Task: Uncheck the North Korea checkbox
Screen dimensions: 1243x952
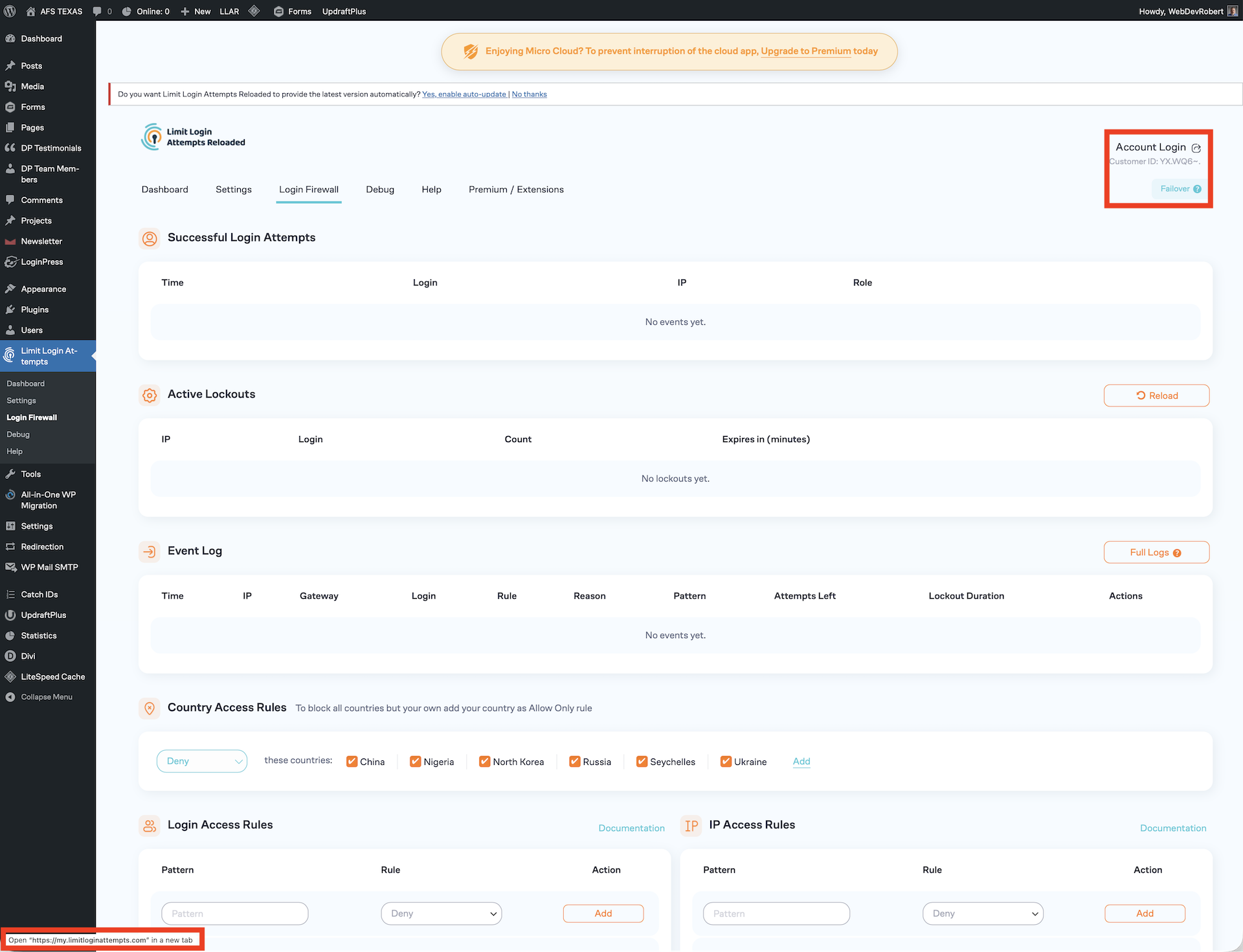Action: (x=484, y=762)
